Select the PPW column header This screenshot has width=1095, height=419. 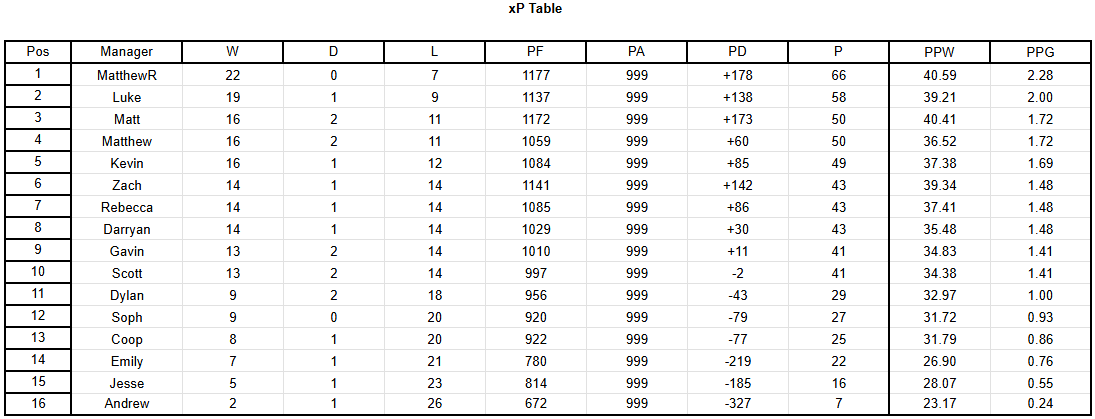pos(939,52)
